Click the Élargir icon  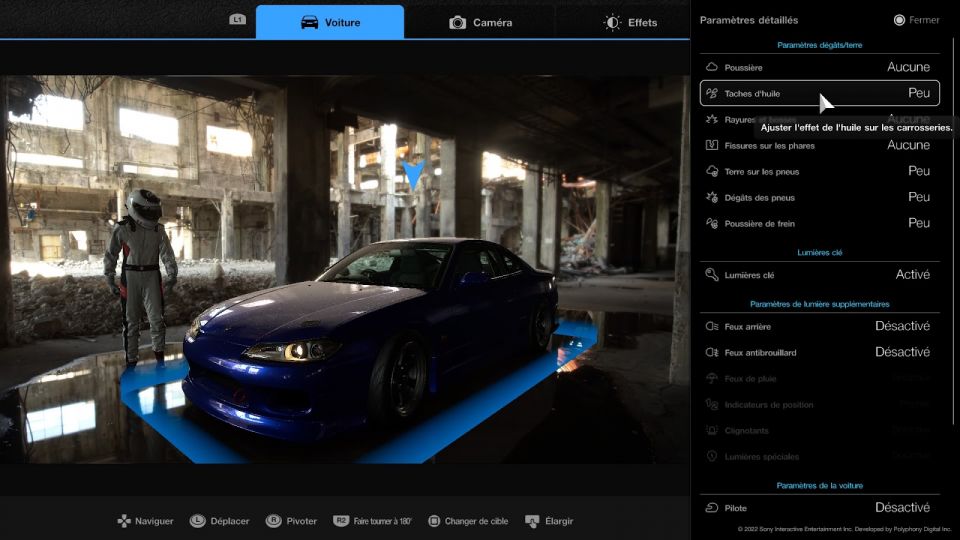[532, 521]
